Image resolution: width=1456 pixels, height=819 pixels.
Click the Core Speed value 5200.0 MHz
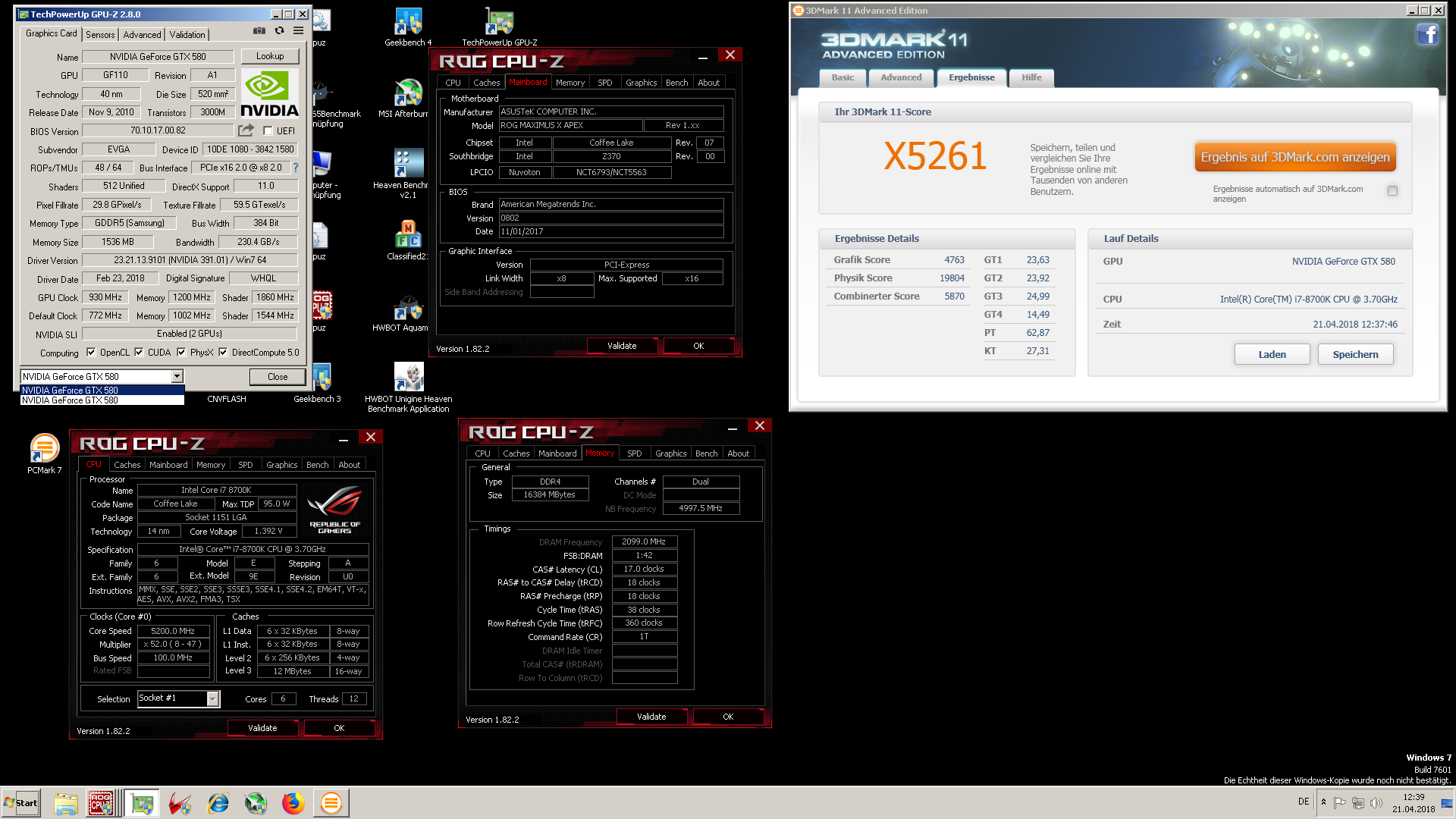point(173,631)
